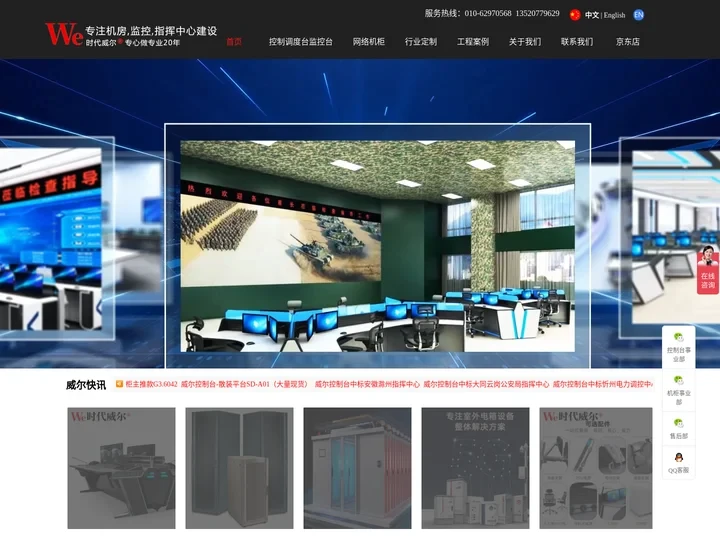
Task: Open the 专注室外电箱设备 product card
Action: coord(475,468)
